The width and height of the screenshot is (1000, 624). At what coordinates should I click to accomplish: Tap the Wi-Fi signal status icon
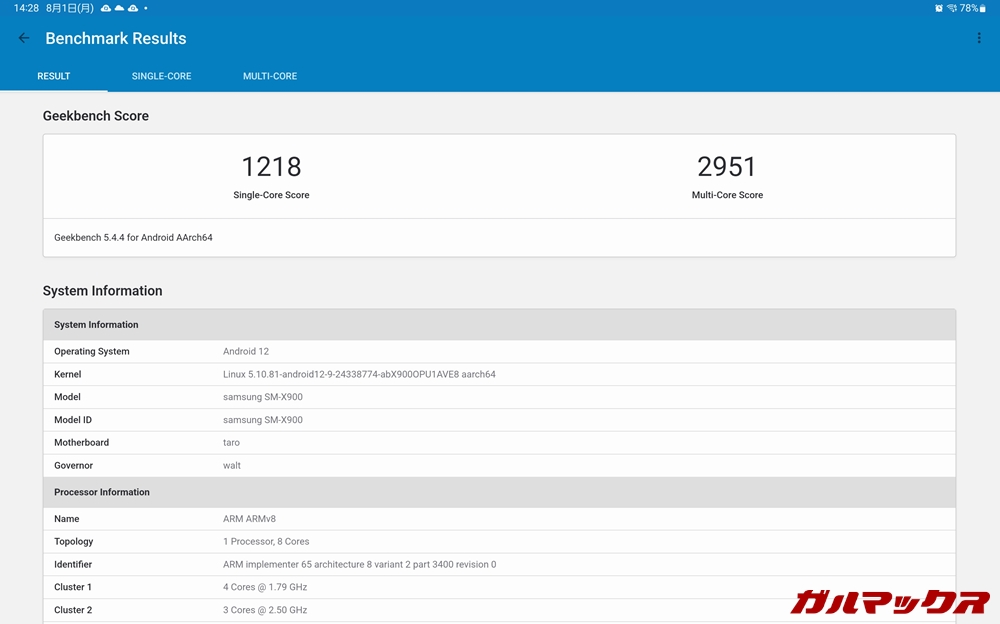pos(951,8)
